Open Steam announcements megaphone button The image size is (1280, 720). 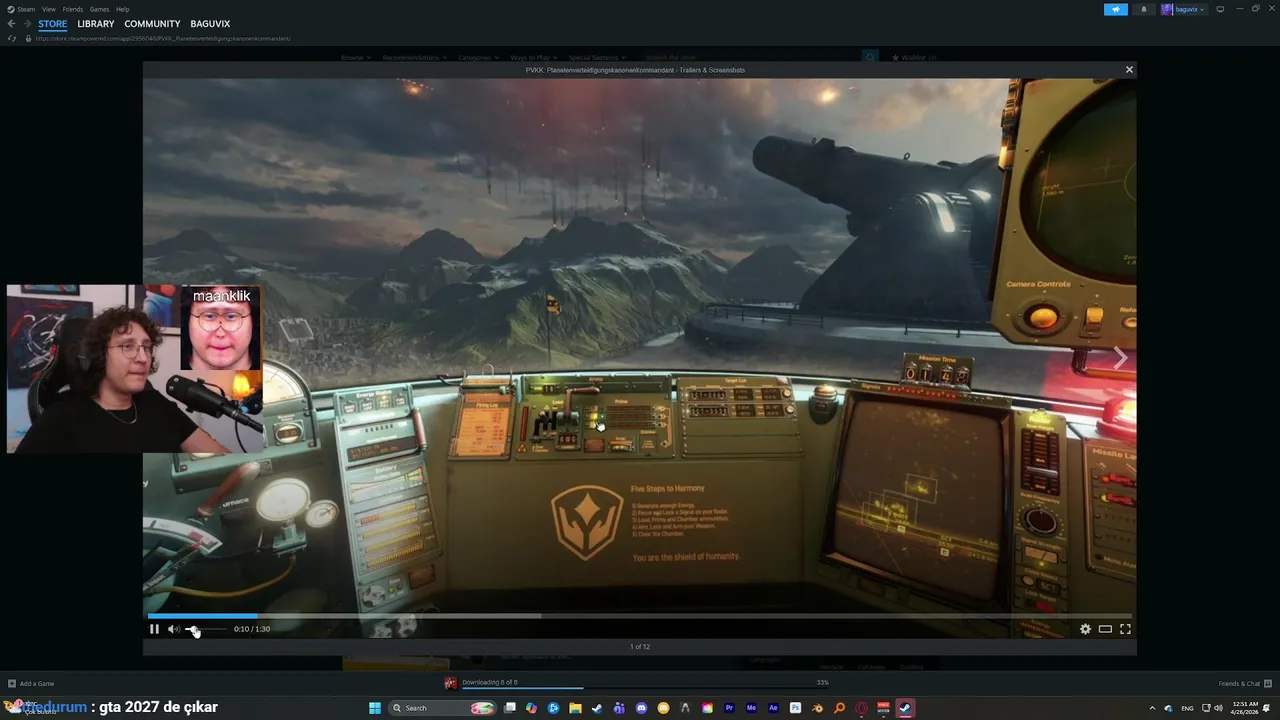tap(1116, 9)
